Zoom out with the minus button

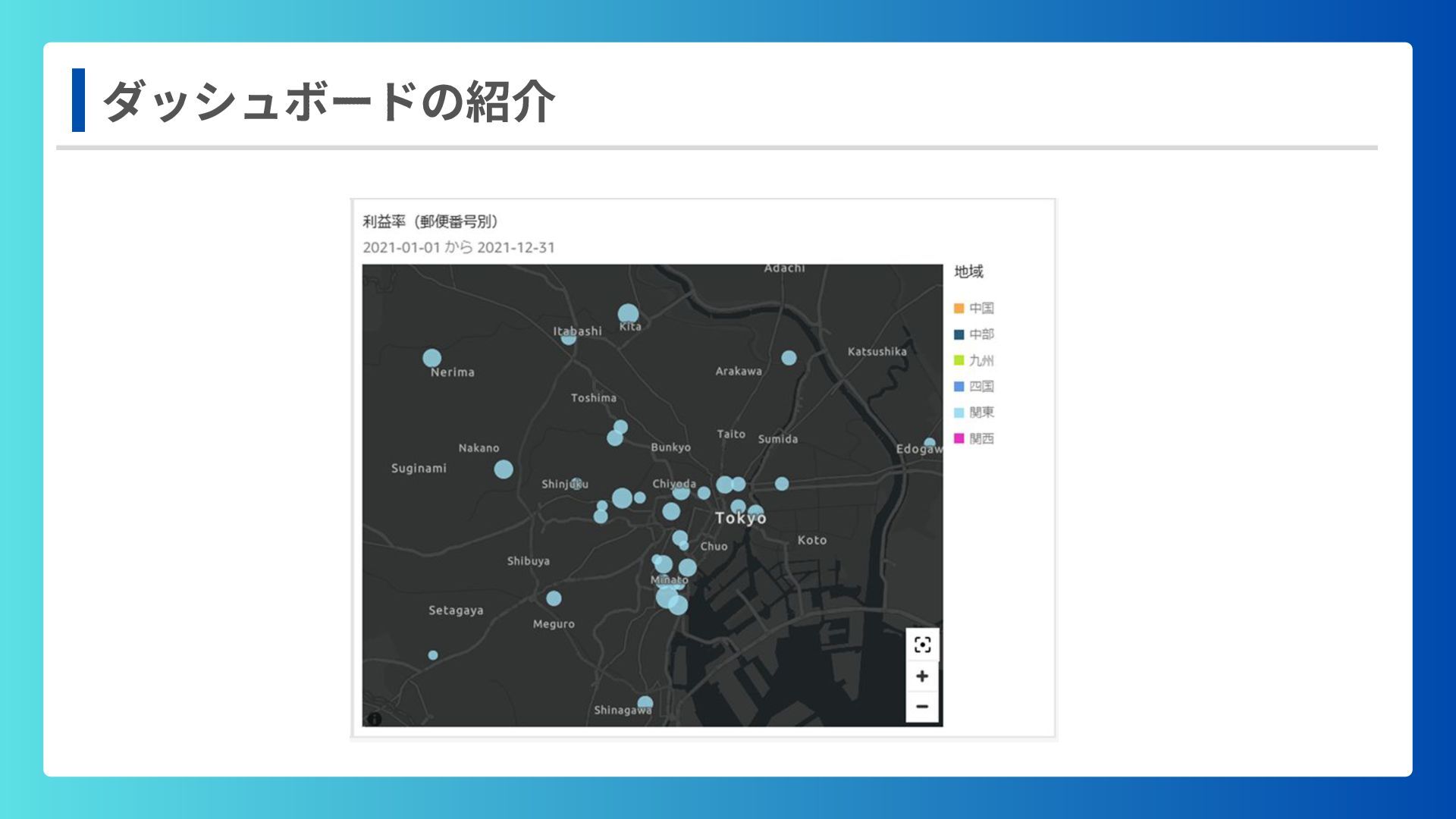[x=922, y=707]
